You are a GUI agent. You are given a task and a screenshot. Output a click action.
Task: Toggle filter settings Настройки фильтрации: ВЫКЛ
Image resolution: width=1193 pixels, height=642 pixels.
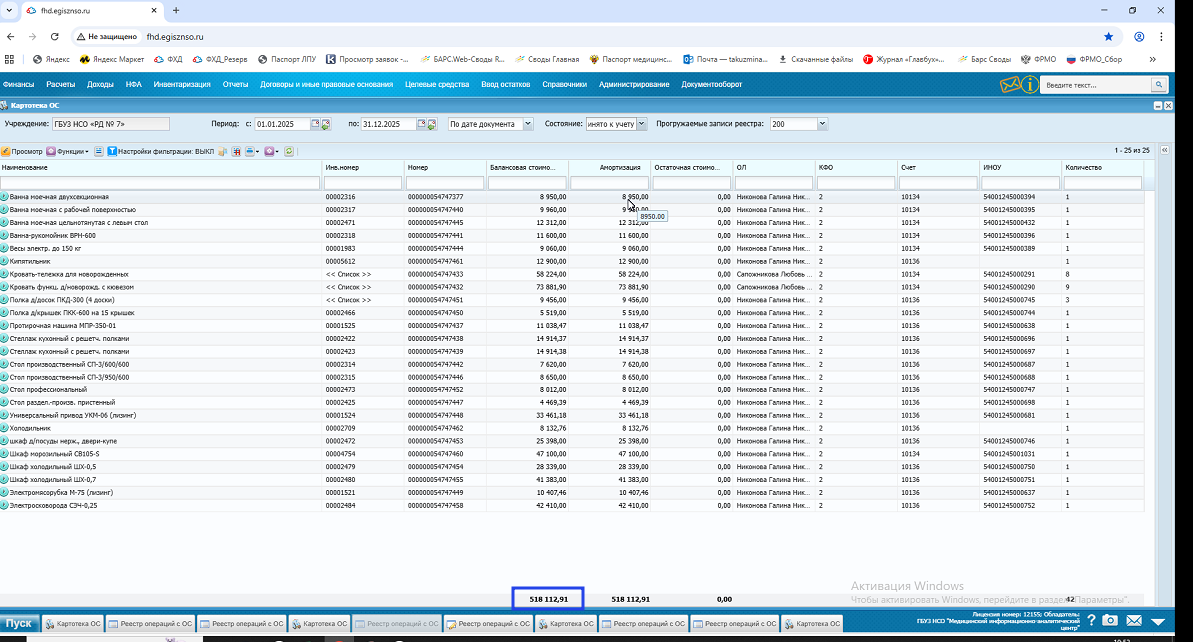pos(160,151)
